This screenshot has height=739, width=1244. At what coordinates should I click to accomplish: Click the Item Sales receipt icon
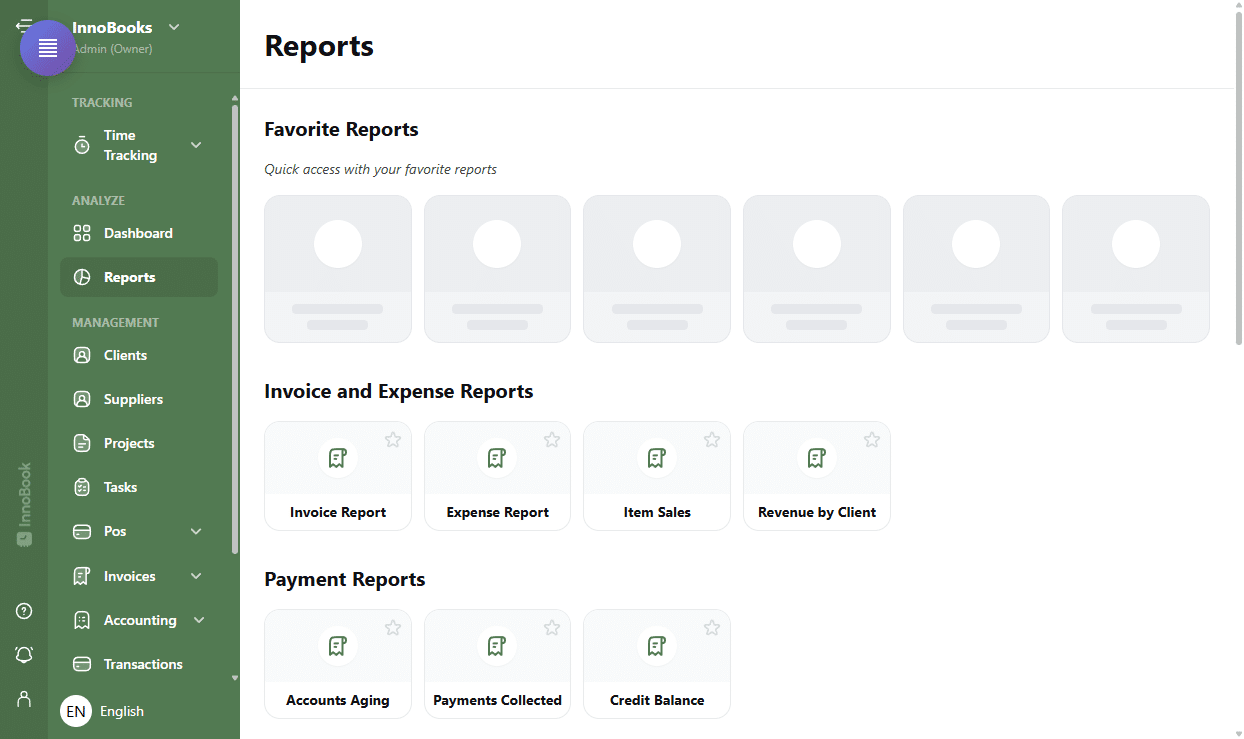point(657,458)
